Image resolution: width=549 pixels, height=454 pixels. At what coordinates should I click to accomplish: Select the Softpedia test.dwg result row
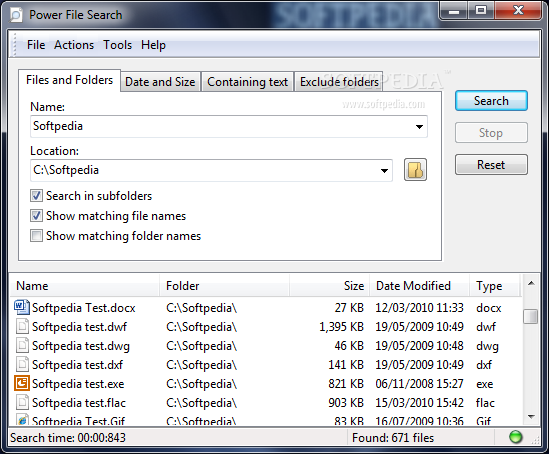coord(266,346)
